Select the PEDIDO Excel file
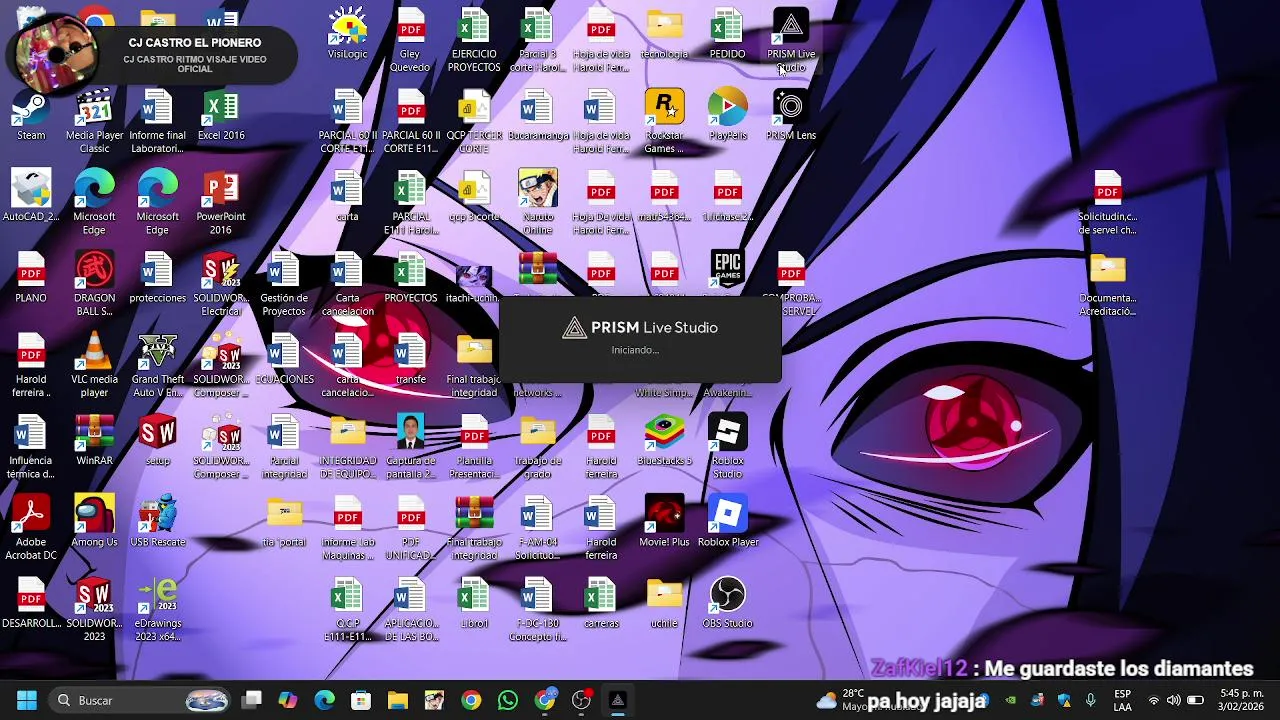Image resolution: width=1280 pixels, height=720 pixels. click(x=728, y=33)
